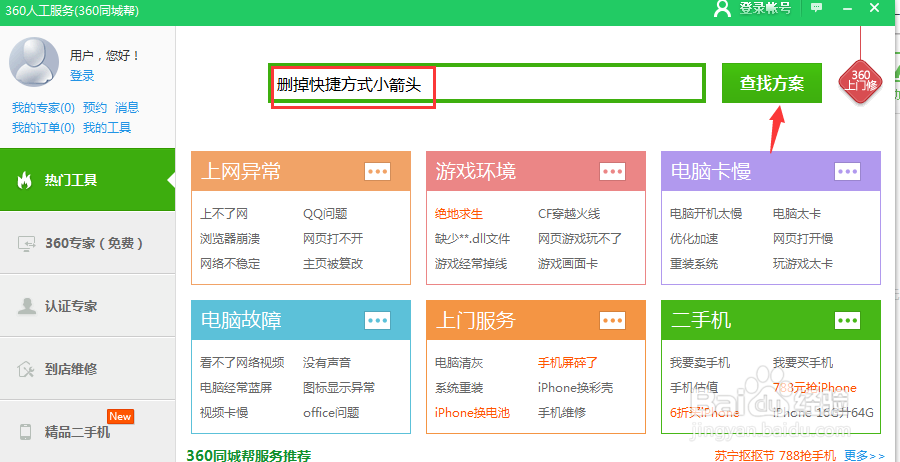900x462 pixels.
Task: Select 绝地求生 game entry
Action: pyautogui.click(x=459, y=214)
